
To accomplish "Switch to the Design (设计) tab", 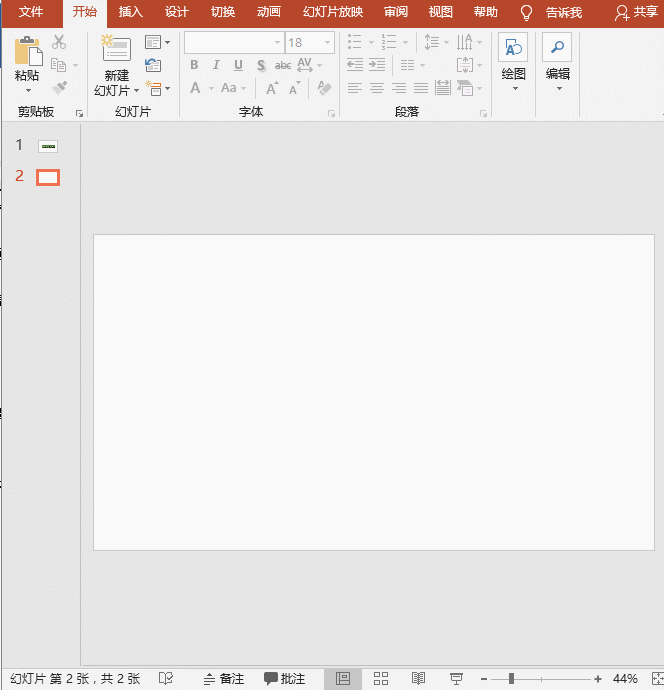I will pos(177,12).
